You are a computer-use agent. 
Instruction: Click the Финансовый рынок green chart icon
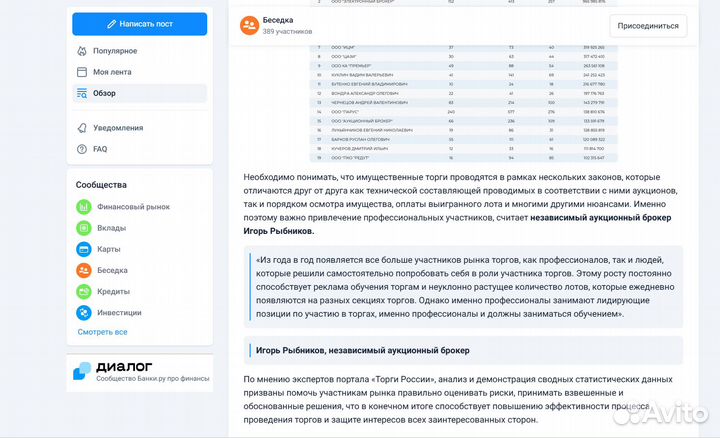pyautogui.click(x=84, y=207)
